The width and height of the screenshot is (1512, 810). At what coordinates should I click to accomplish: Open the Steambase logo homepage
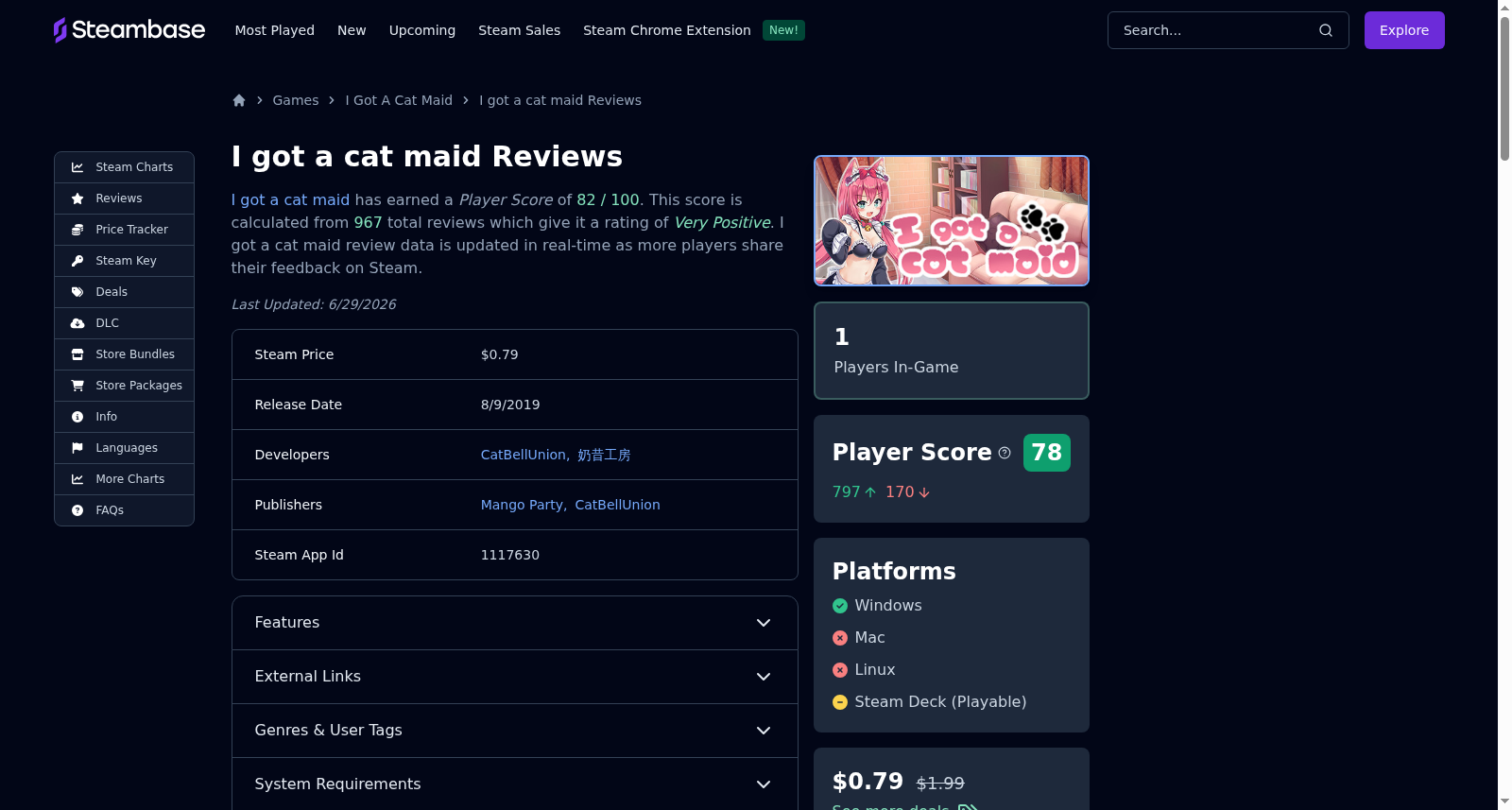click(x=129, y=30)
